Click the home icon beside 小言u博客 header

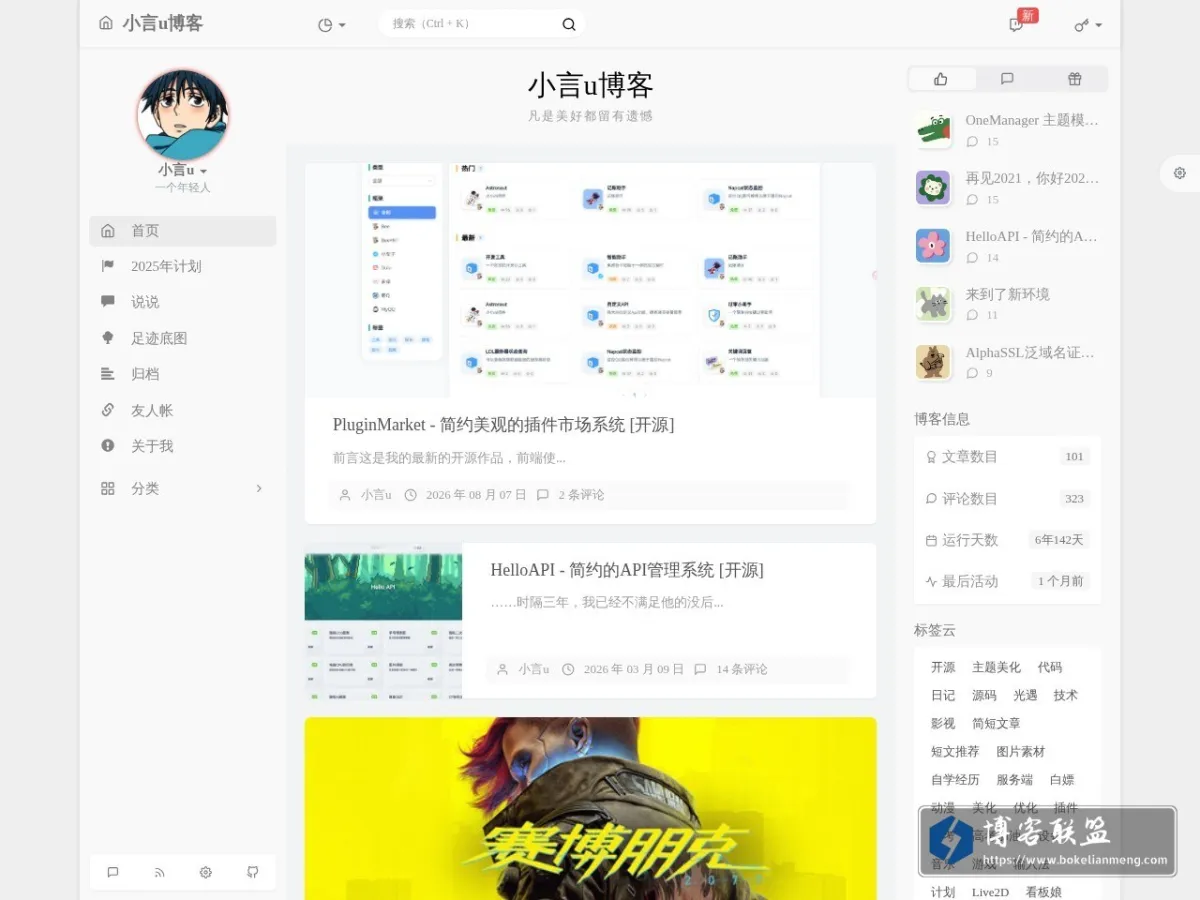106,23
